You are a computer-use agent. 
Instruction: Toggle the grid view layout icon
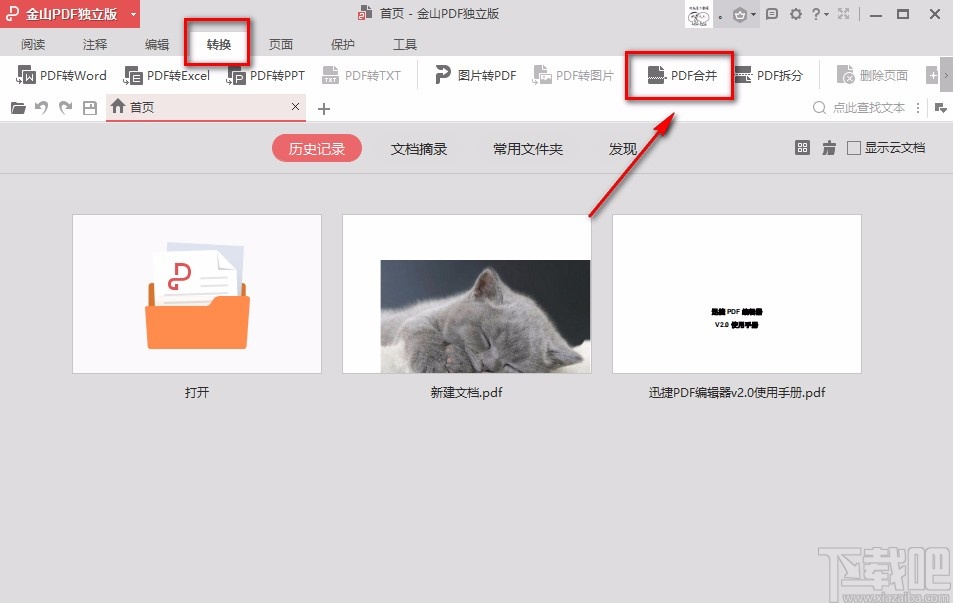(x=802, y=148)
